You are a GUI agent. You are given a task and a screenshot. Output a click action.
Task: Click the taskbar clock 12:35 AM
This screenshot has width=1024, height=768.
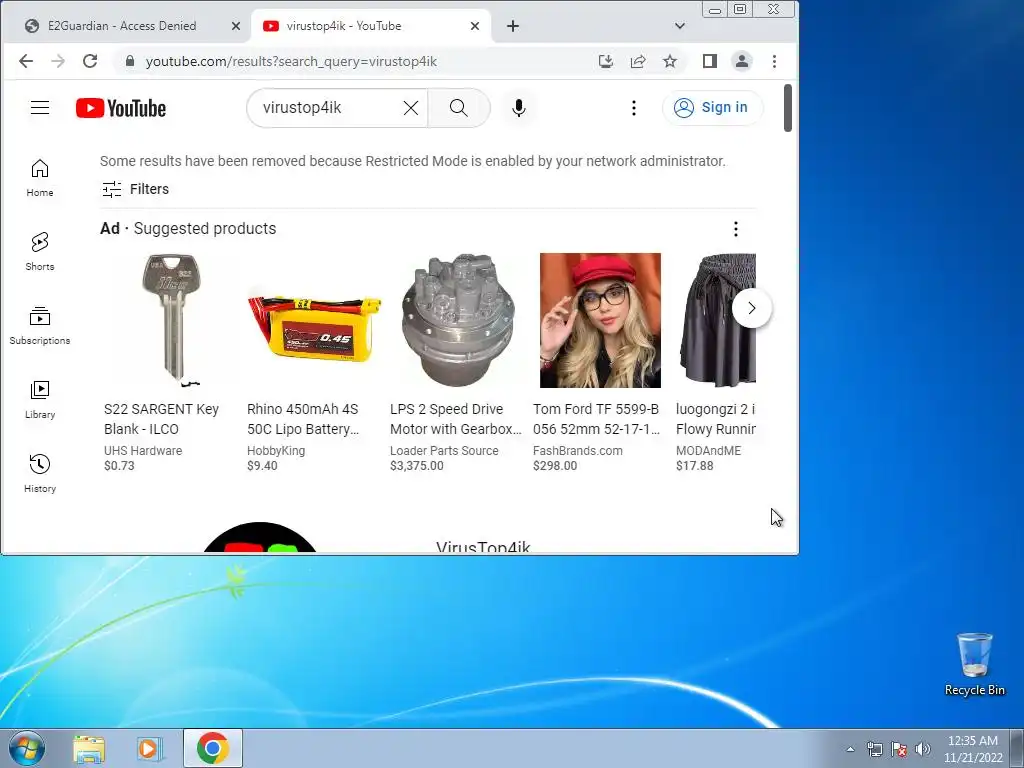[972, 741]
